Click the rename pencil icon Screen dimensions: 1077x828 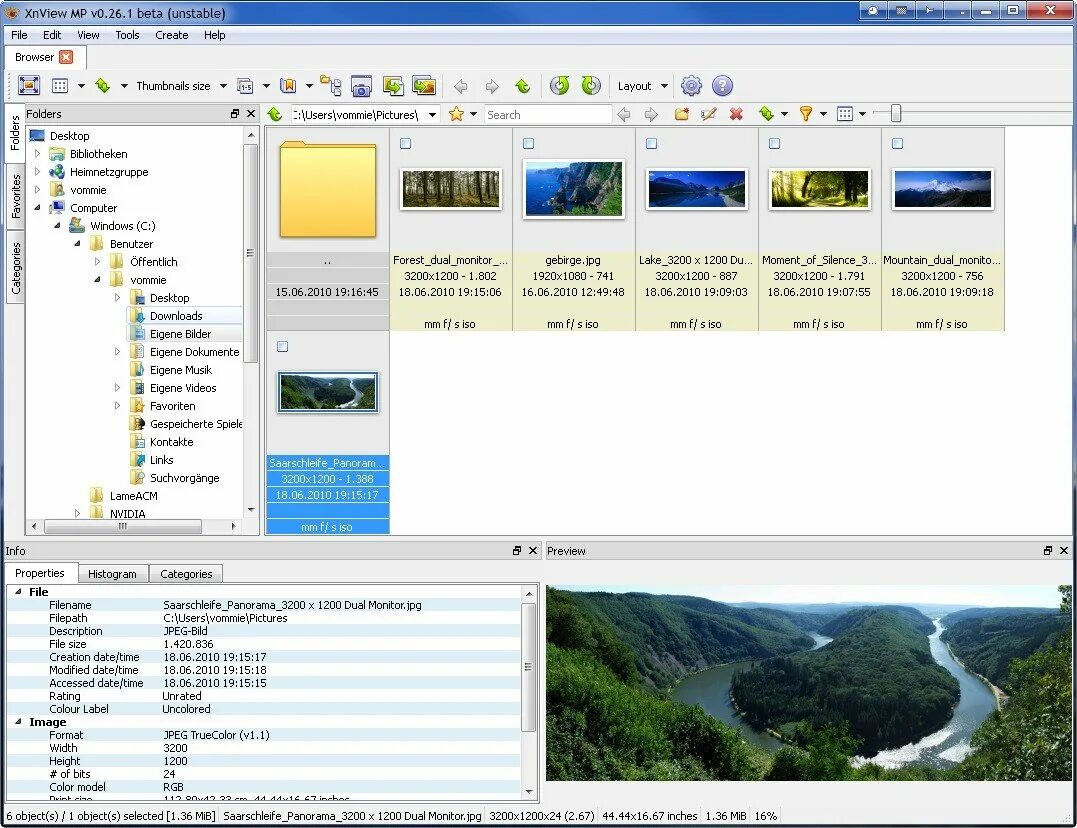[x=709, y=114]
